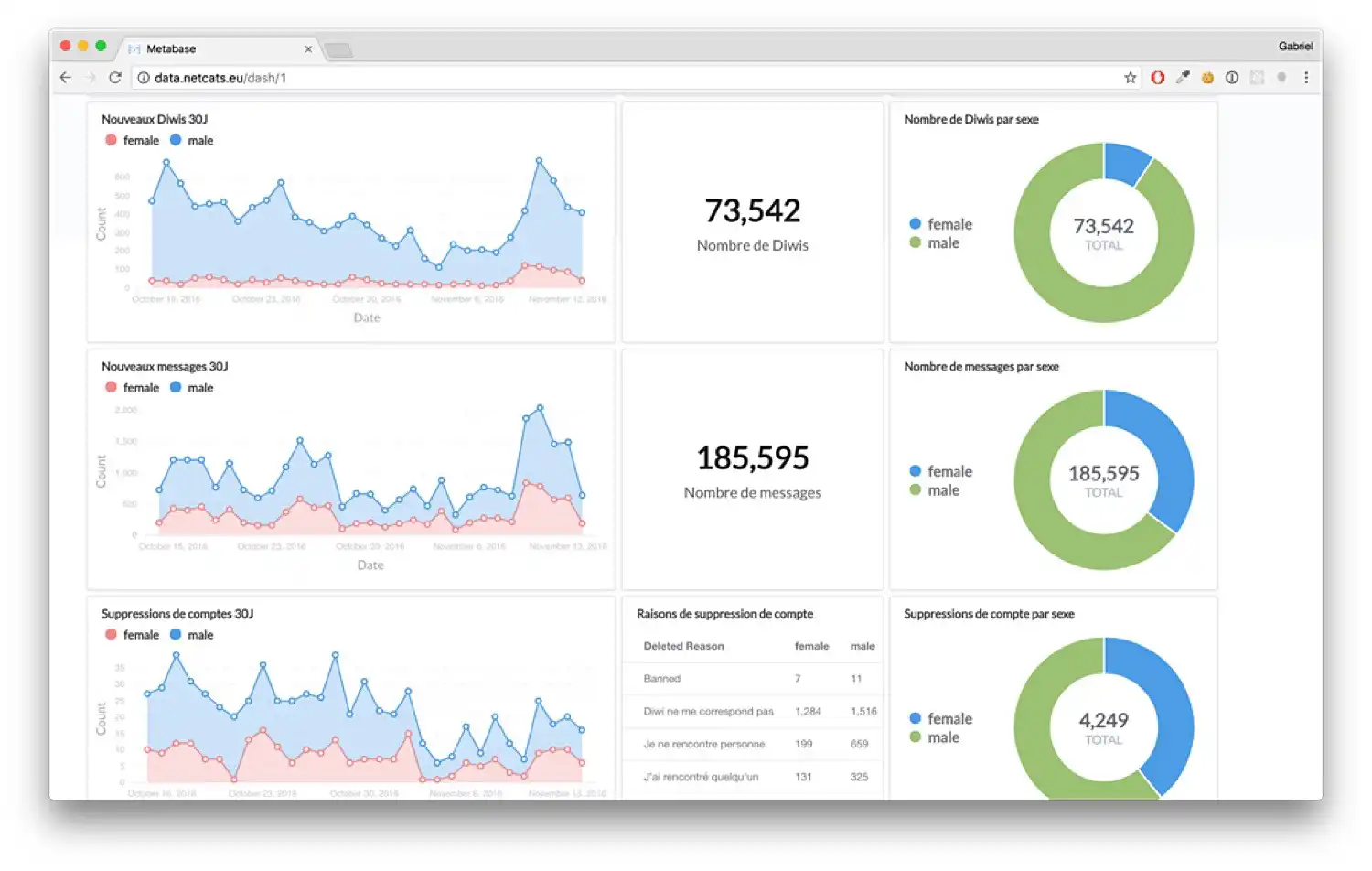Image resolution: width=1372 pixels, height=871 pixels.
Task: Click male legend in Nombre de Diwis par sexe
Action: [934, 242]
